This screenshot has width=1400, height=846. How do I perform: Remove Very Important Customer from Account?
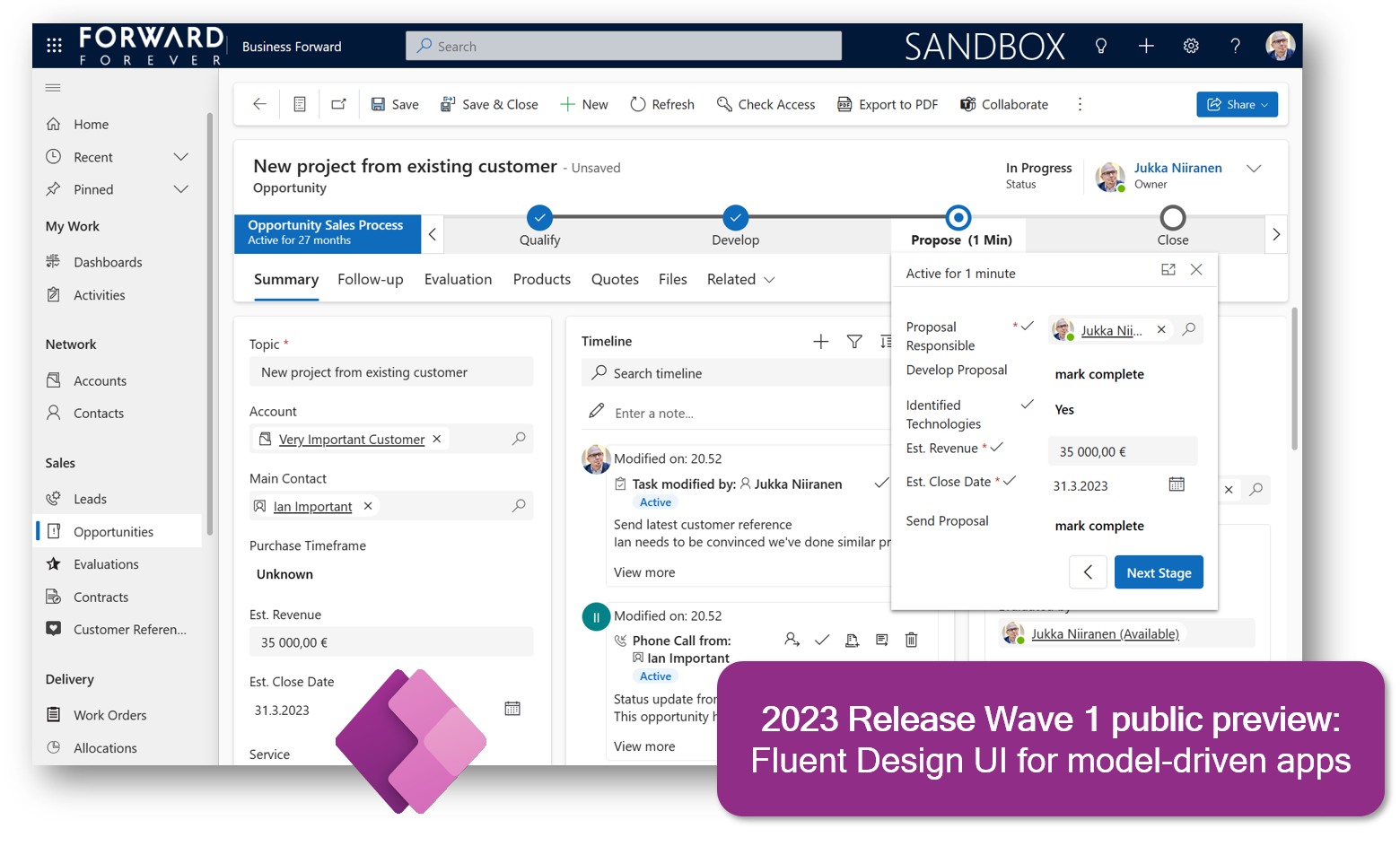pyautogui.click(x=437, y=439)
